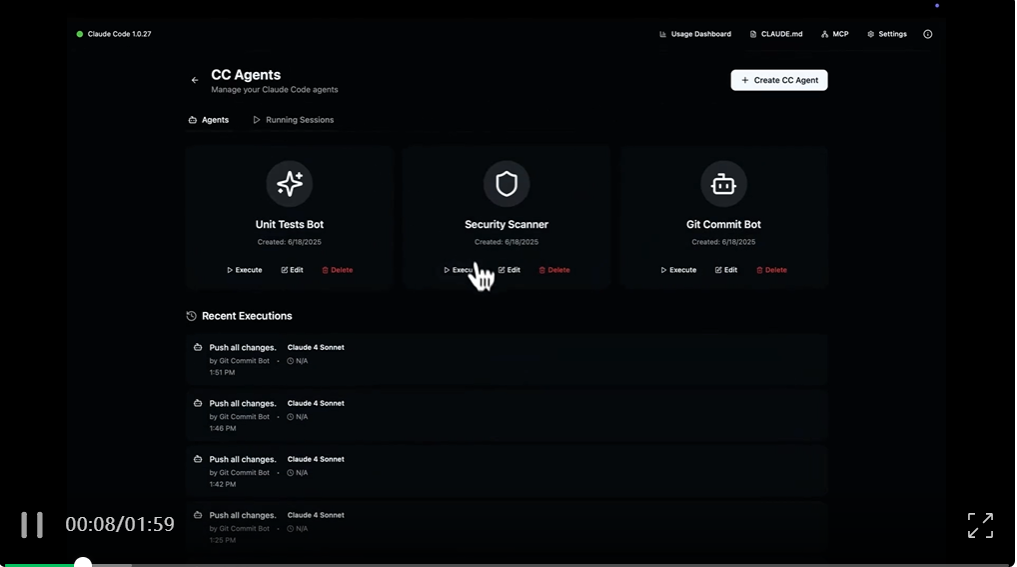Image resolution: width=1017 pixels, height=567 pixels.
Task: Click the 00:08/01:59 time display
Action: [x=120, y=524]
